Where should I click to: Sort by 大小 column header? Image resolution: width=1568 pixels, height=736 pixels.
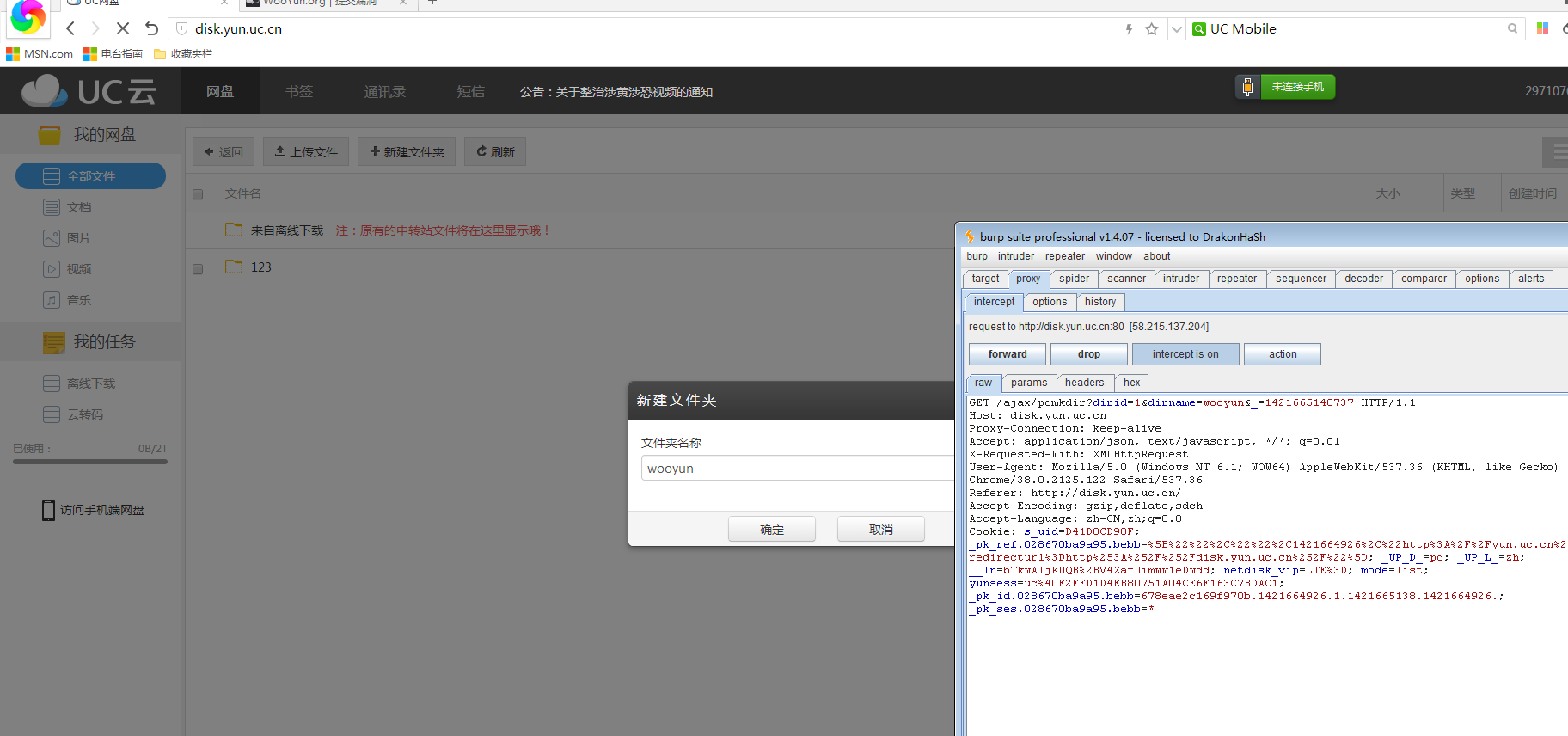tap(1387, 193)
